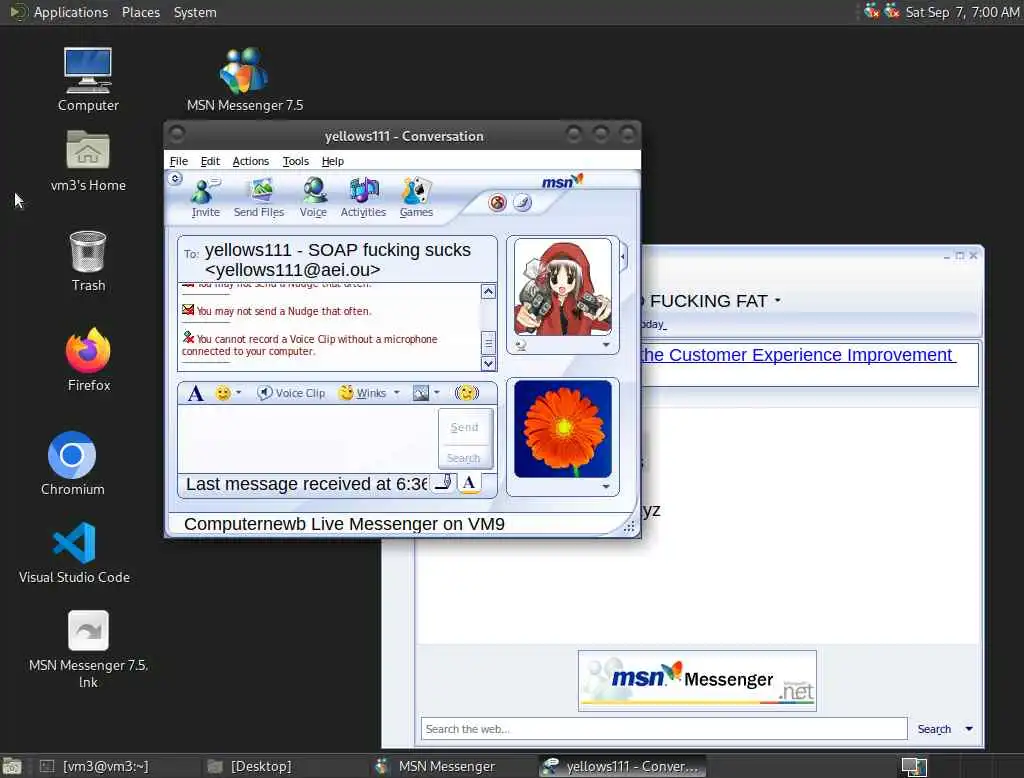Click the Block contact round icon
Image resolution: width=1024 pixels, height=778 pixels.
pyautogui.click(x=498, y=203)
